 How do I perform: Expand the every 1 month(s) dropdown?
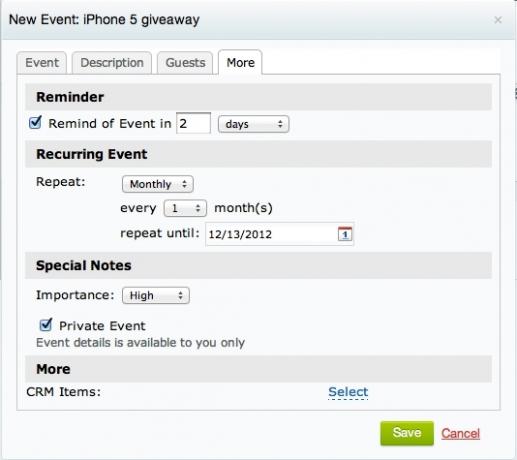tap(185, 209)
